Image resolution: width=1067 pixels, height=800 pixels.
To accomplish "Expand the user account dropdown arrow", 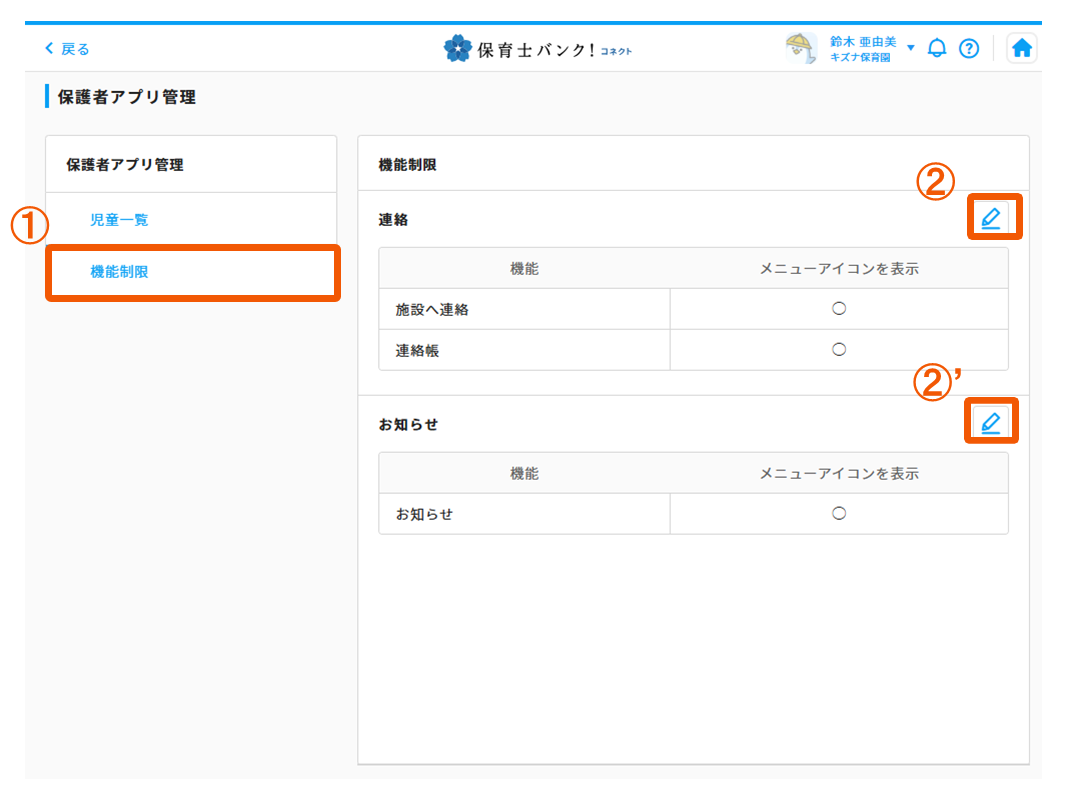I will click(x=910, y=48).
